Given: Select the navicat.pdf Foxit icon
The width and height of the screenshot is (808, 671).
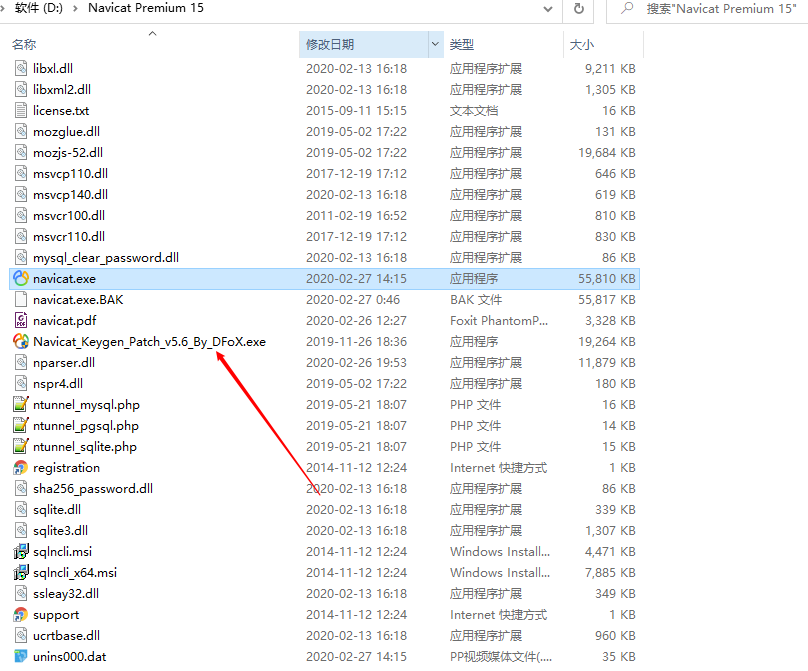Looking at the screenshot, I should pyautogui.click(x=21, y=321).
